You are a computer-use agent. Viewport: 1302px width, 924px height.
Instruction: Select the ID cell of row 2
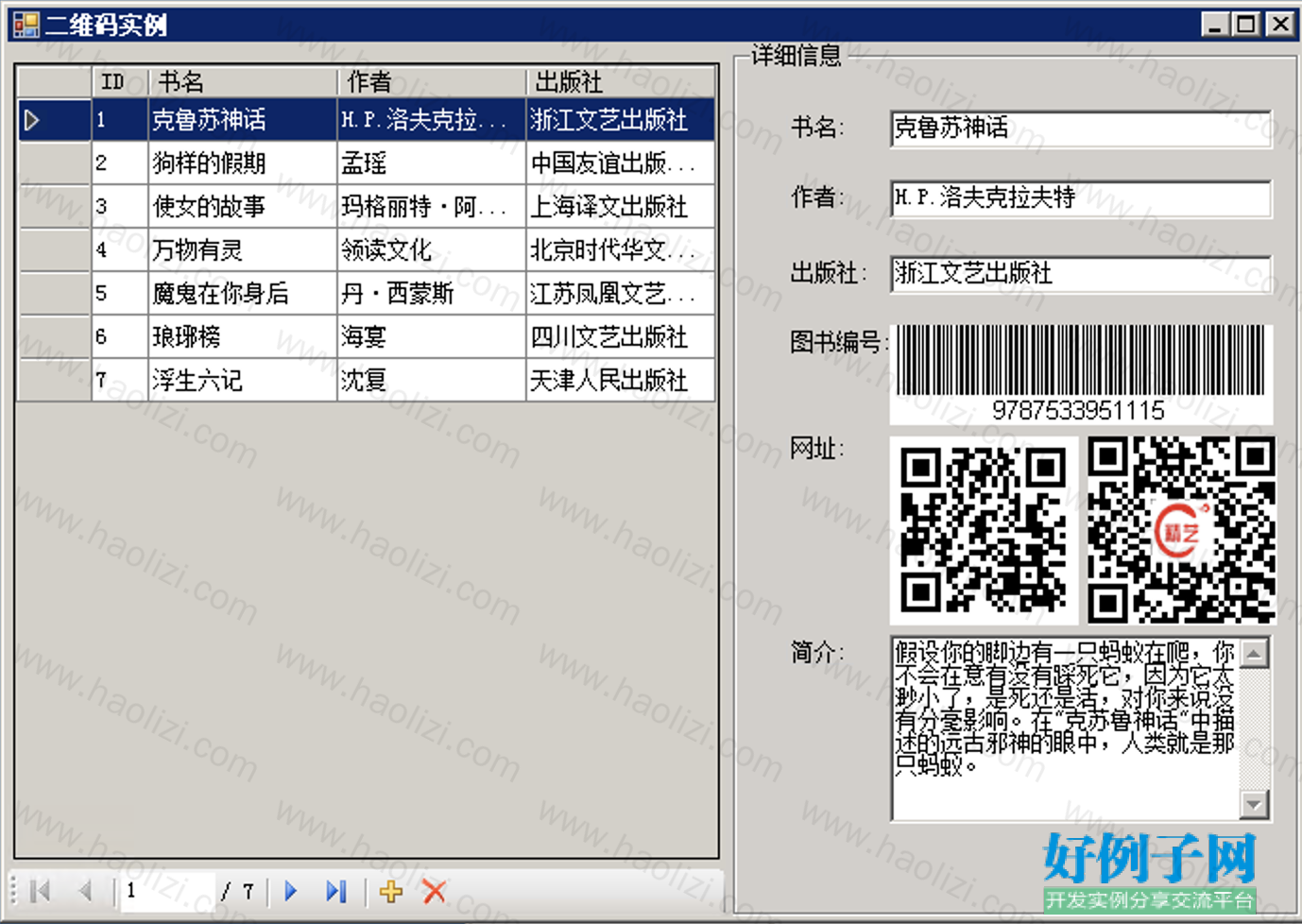coord(120,163)
